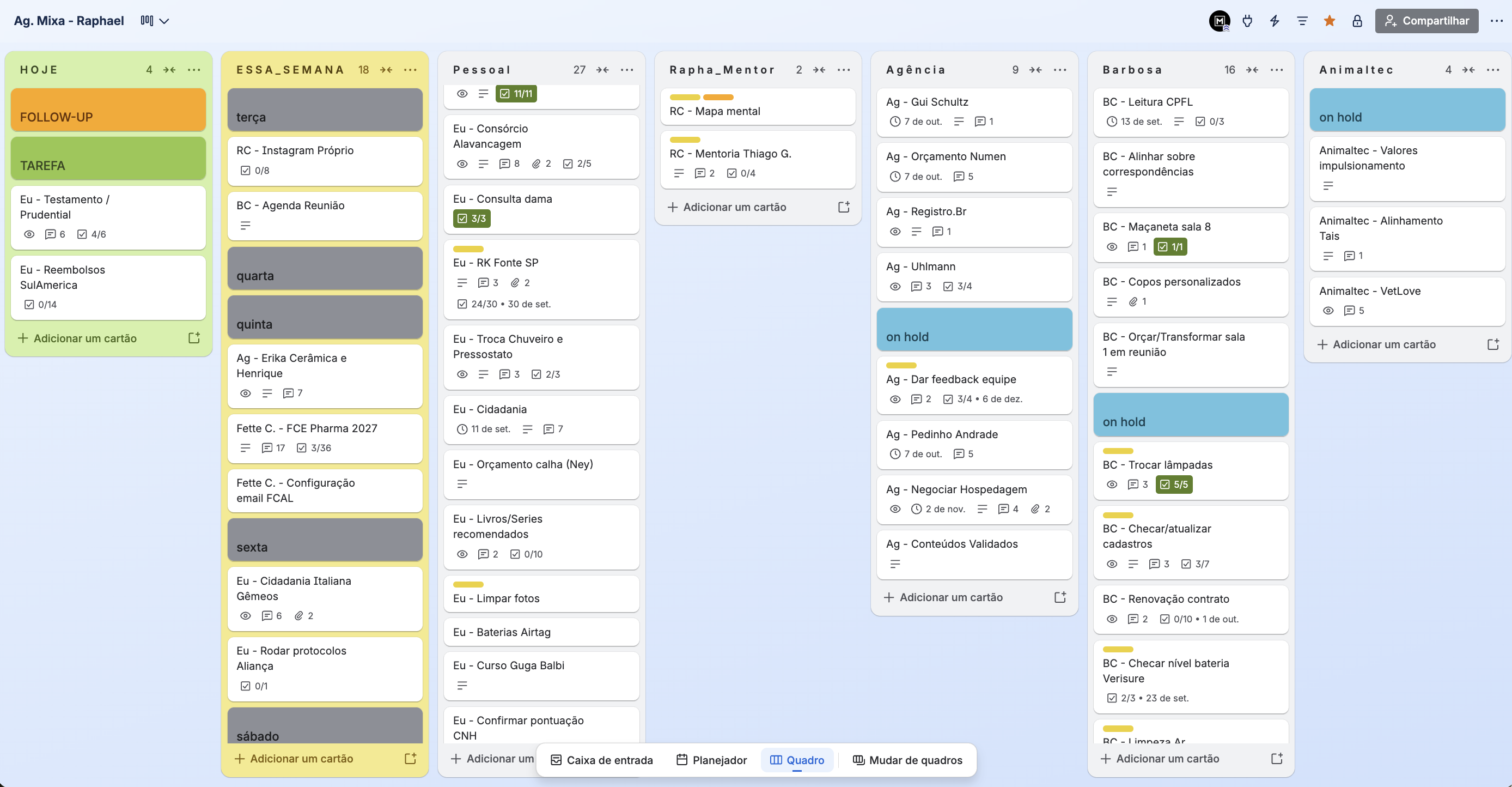1512x787 pixels.
Task: Open Mudar de quadros switcher
Action: (907, 760)
